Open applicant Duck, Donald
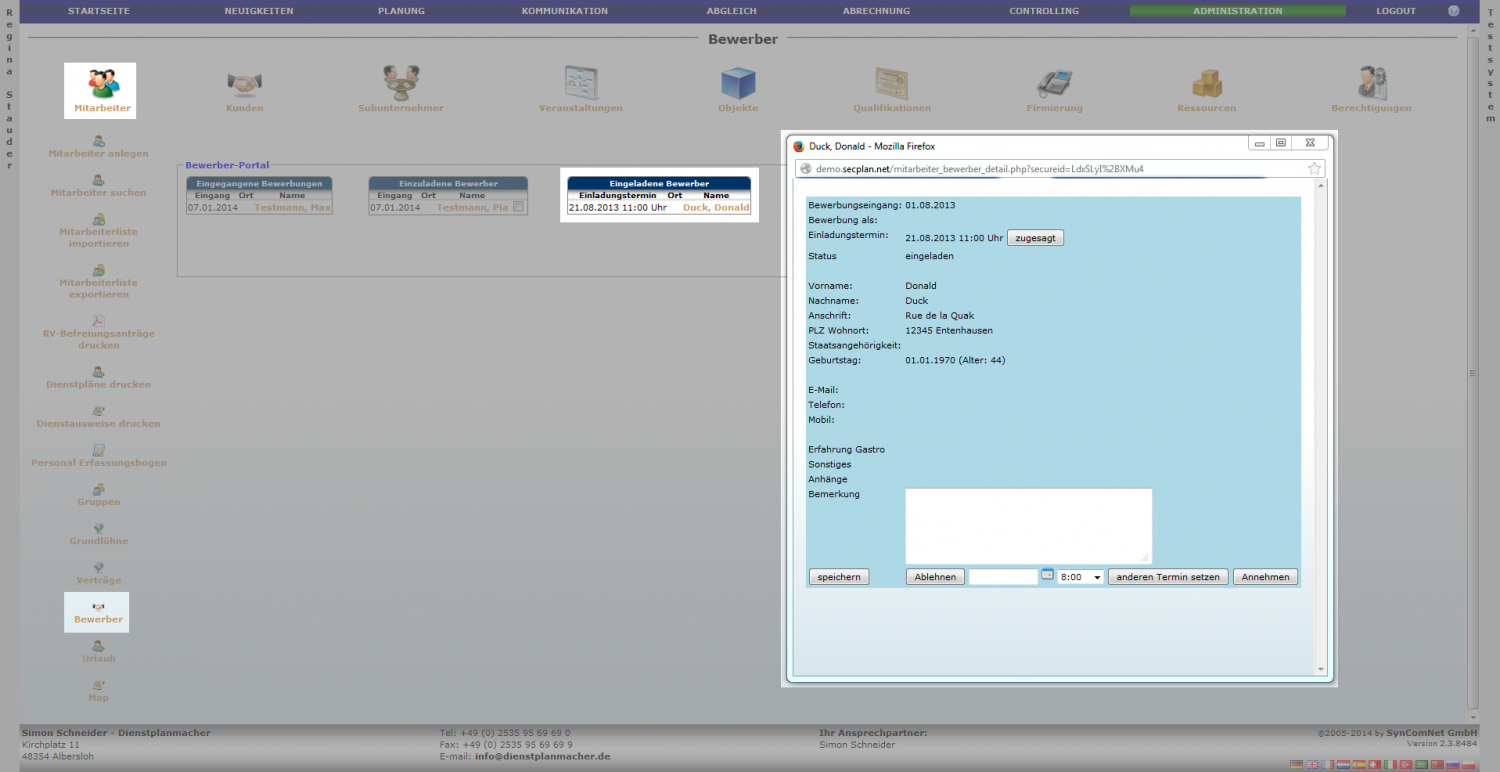Screen dimensions: 1500x772 click(x=716, y=208)
